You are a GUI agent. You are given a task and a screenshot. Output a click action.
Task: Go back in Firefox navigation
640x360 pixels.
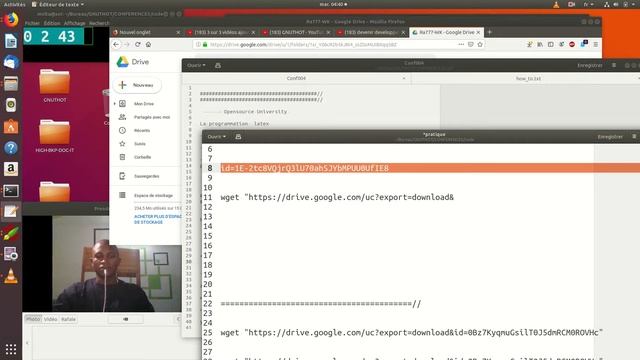point(116,44)
